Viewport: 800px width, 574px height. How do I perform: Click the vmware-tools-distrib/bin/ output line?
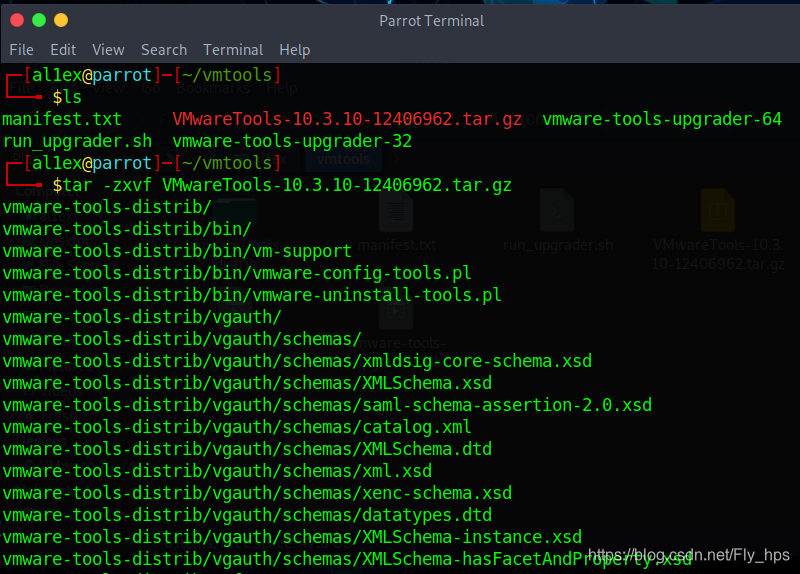pyautogui.click(x=127, y=229)
